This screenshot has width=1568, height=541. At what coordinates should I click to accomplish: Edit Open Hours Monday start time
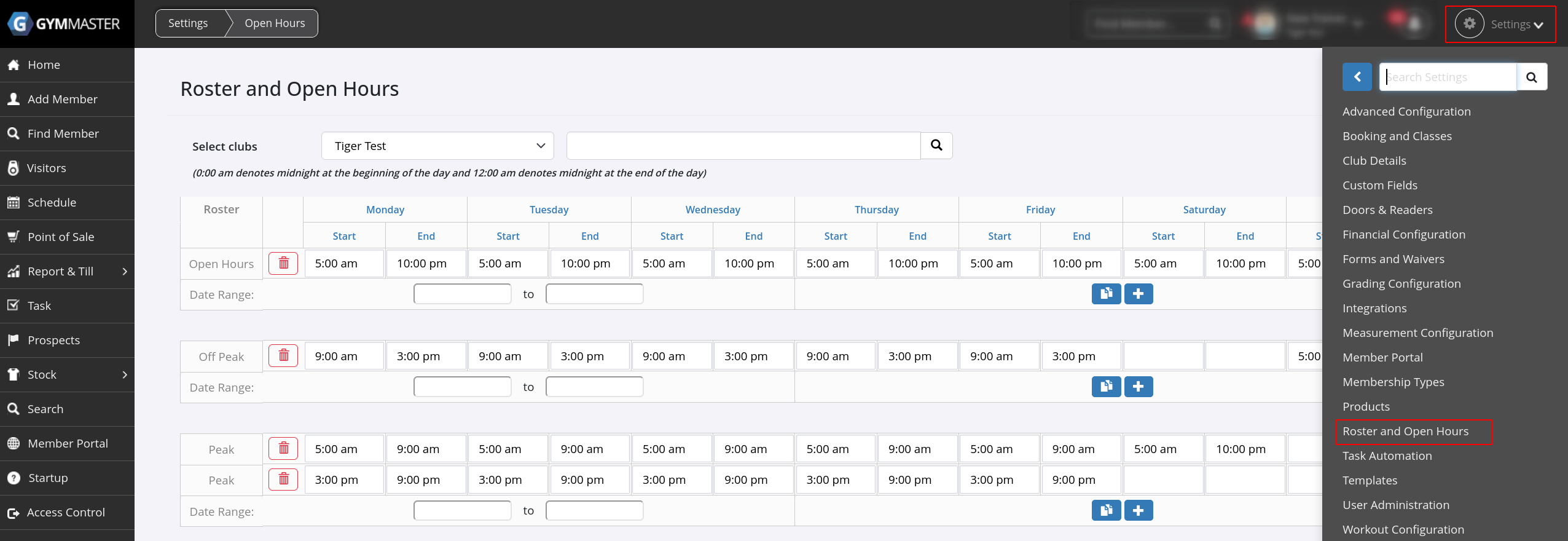tap(344, 264)
